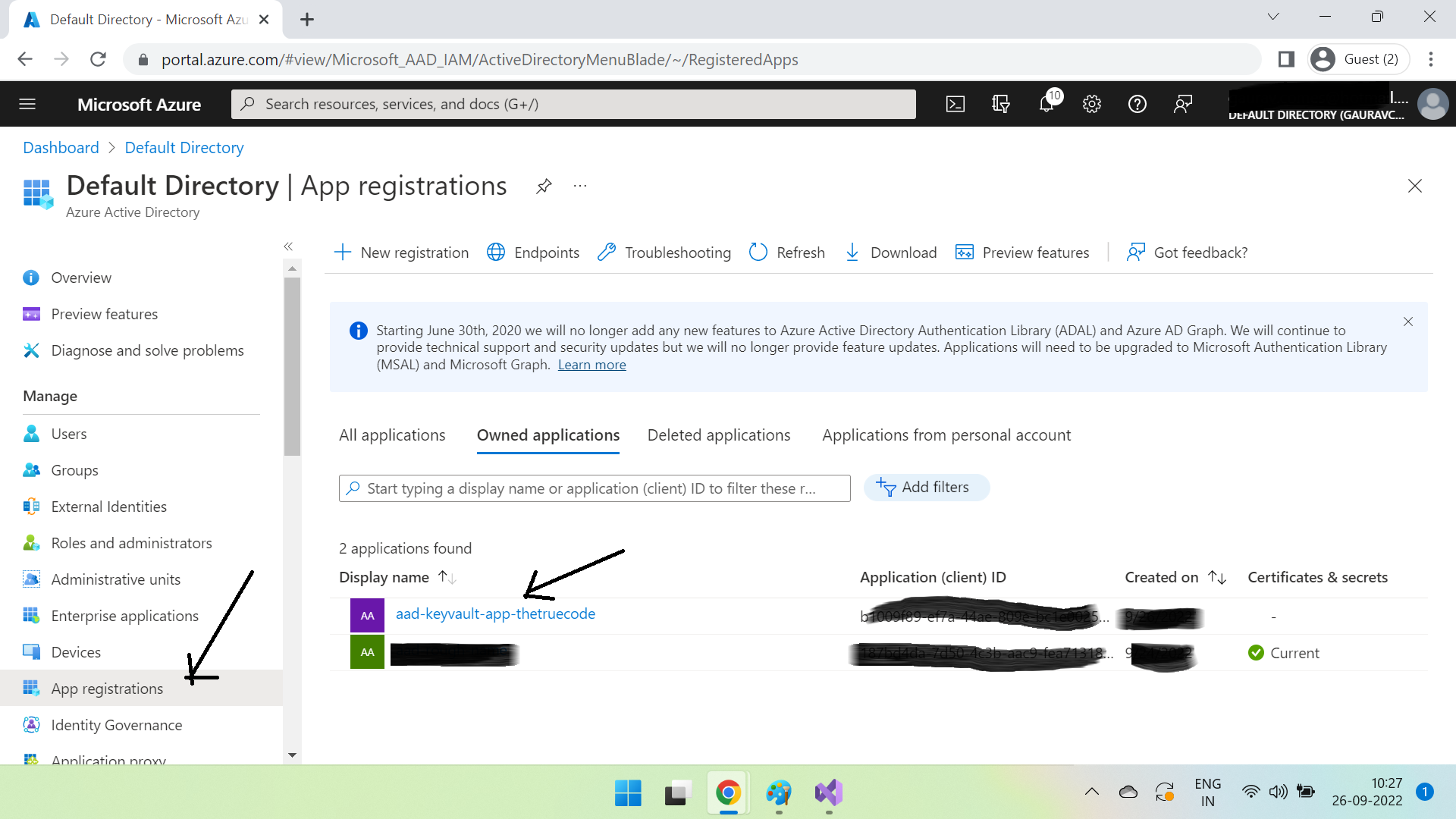
Task: Open the Directories and subscriptions filter icon
Action: pos(1001,104)
